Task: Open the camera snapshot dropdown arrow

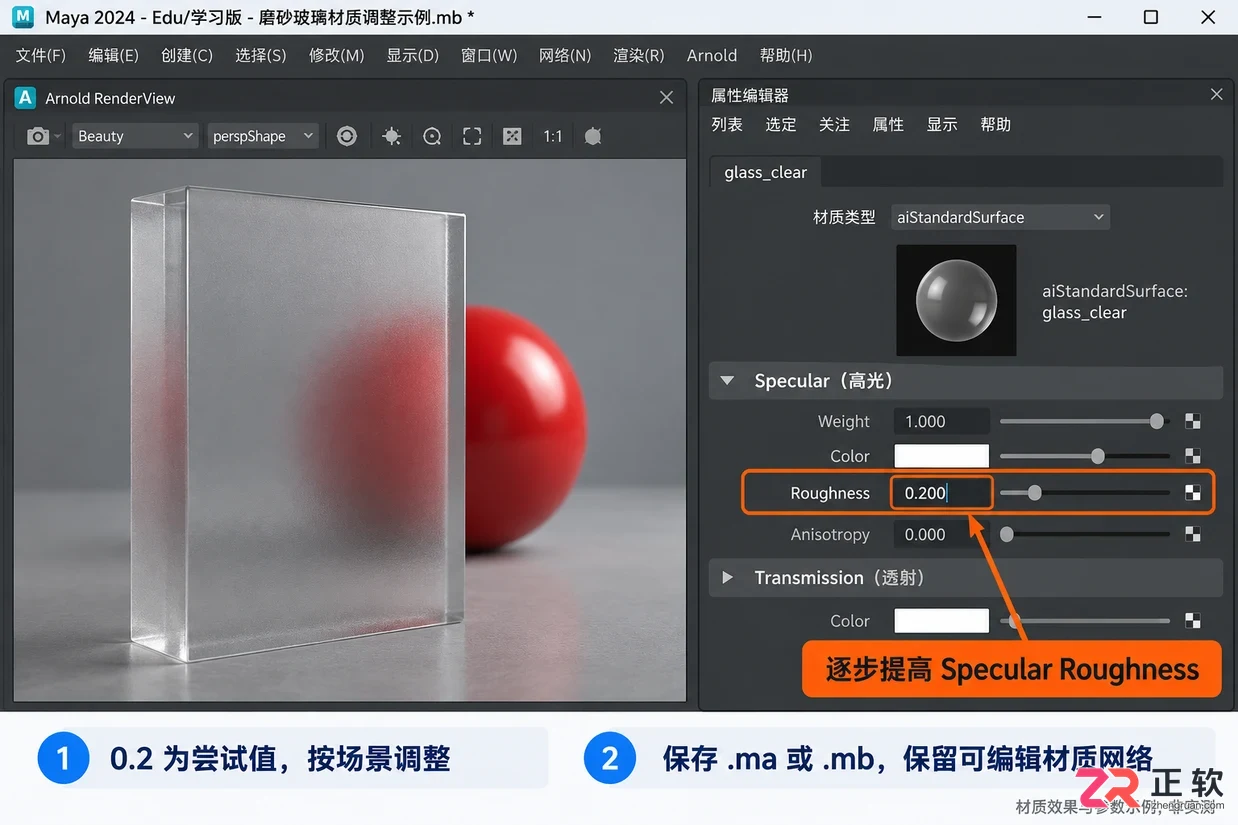Action: click(58, 136)
